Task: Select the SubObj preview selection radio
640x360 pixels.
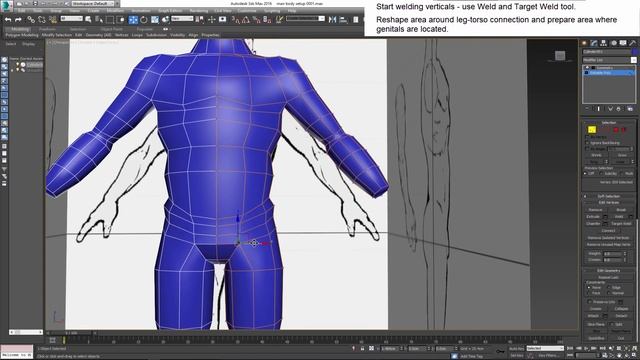Action: click(x=602, y=173)
